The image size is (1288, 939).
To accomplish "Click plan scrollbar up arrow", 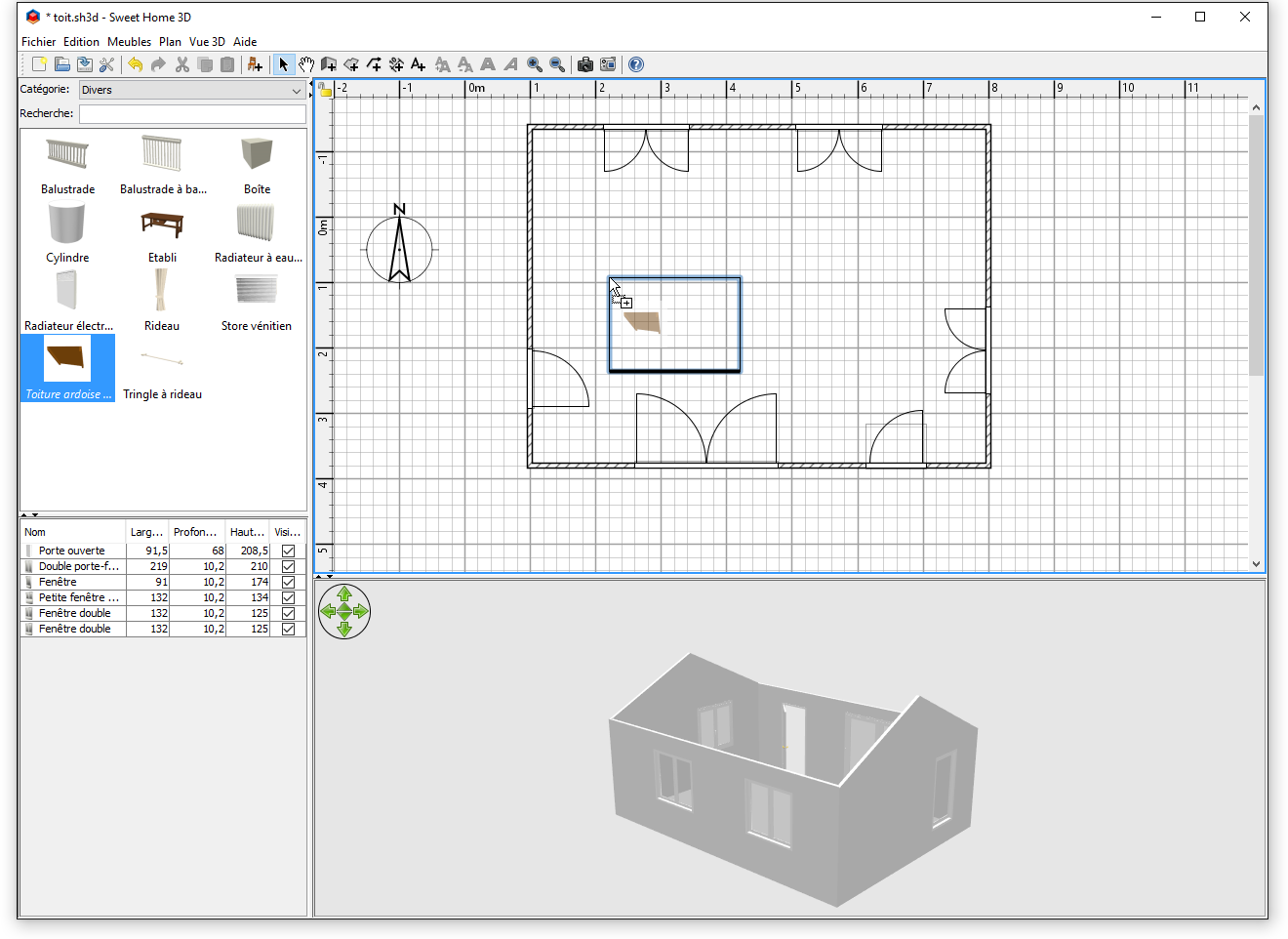I will tap(1256, 107).
